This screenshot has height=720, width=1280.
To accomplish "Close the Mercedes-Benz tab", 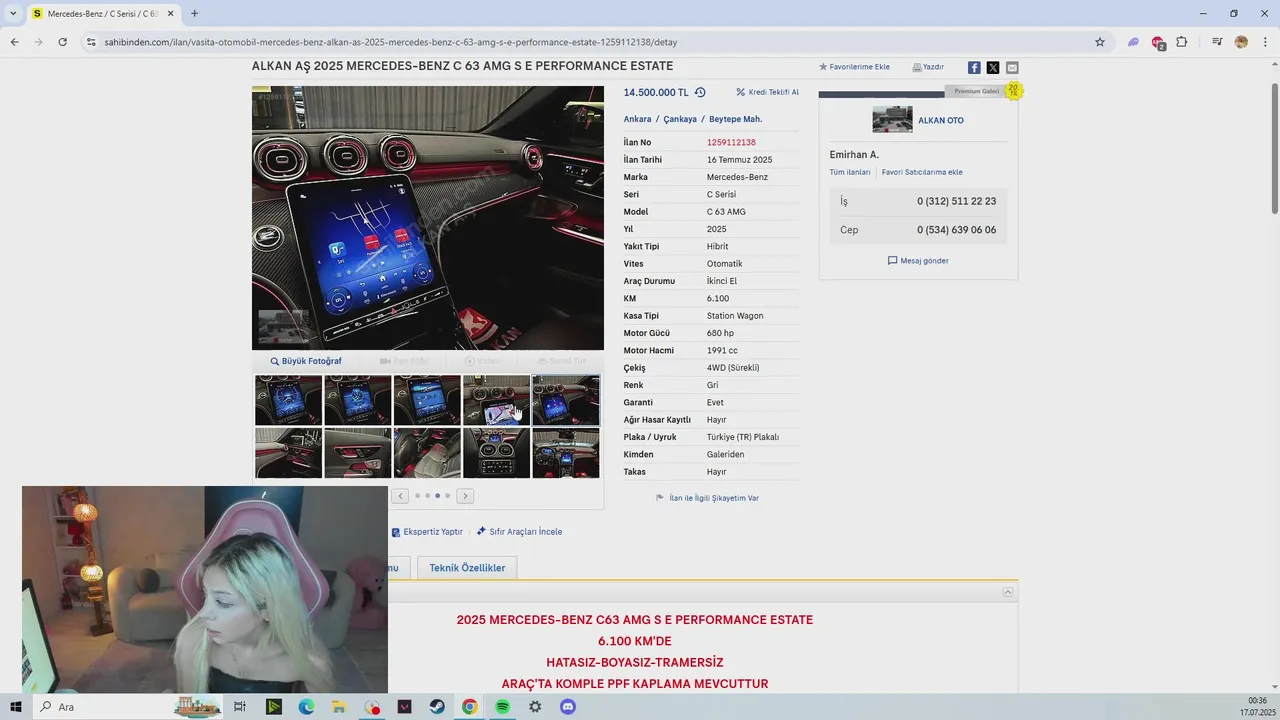I will 170,14.
